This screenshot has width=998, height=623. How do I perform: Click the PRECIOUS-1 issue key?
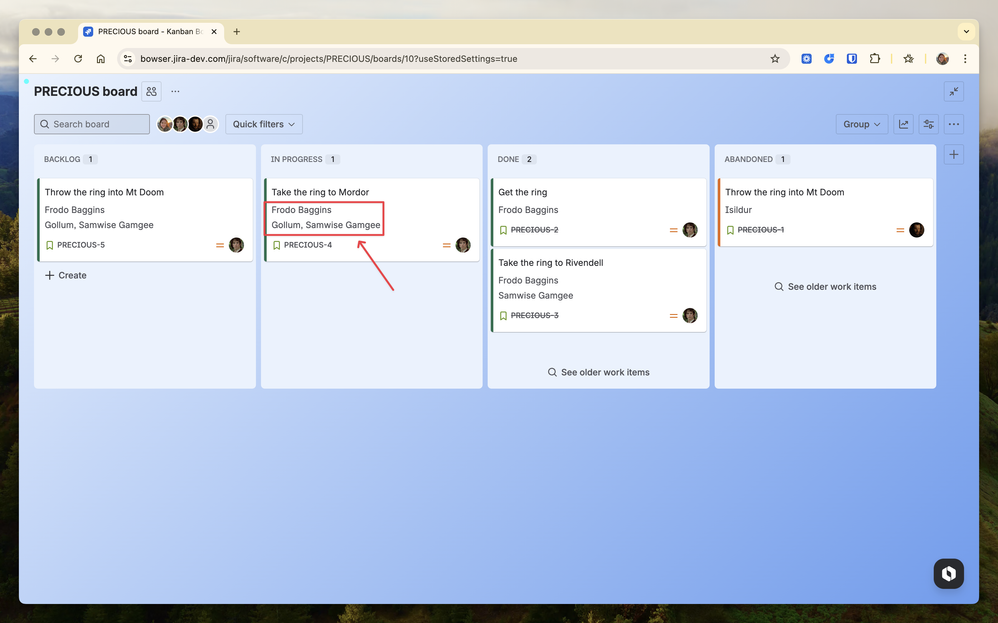pos(761,230)
